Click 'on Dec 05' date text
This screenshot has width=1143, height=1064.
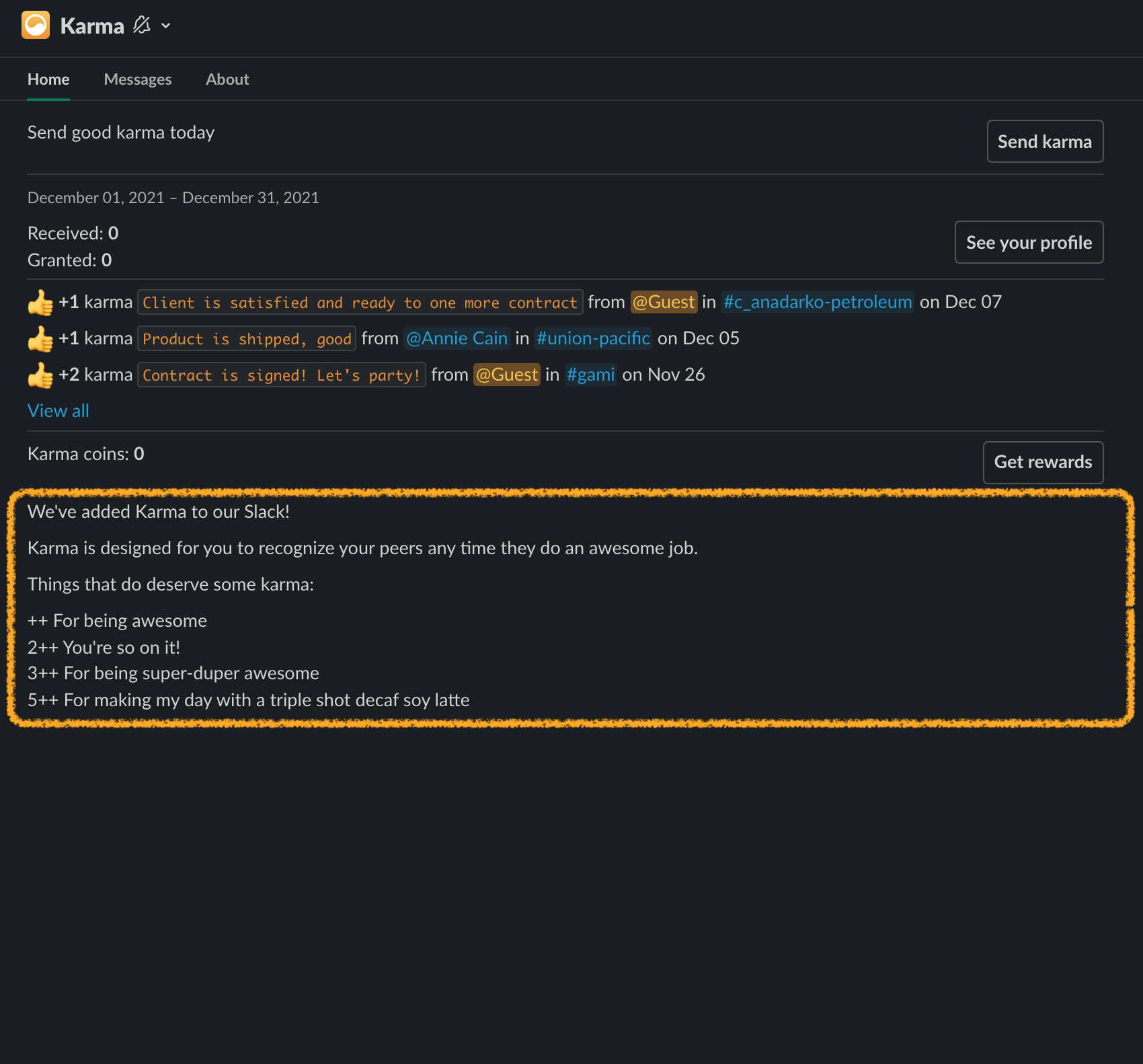pos(699,338)
